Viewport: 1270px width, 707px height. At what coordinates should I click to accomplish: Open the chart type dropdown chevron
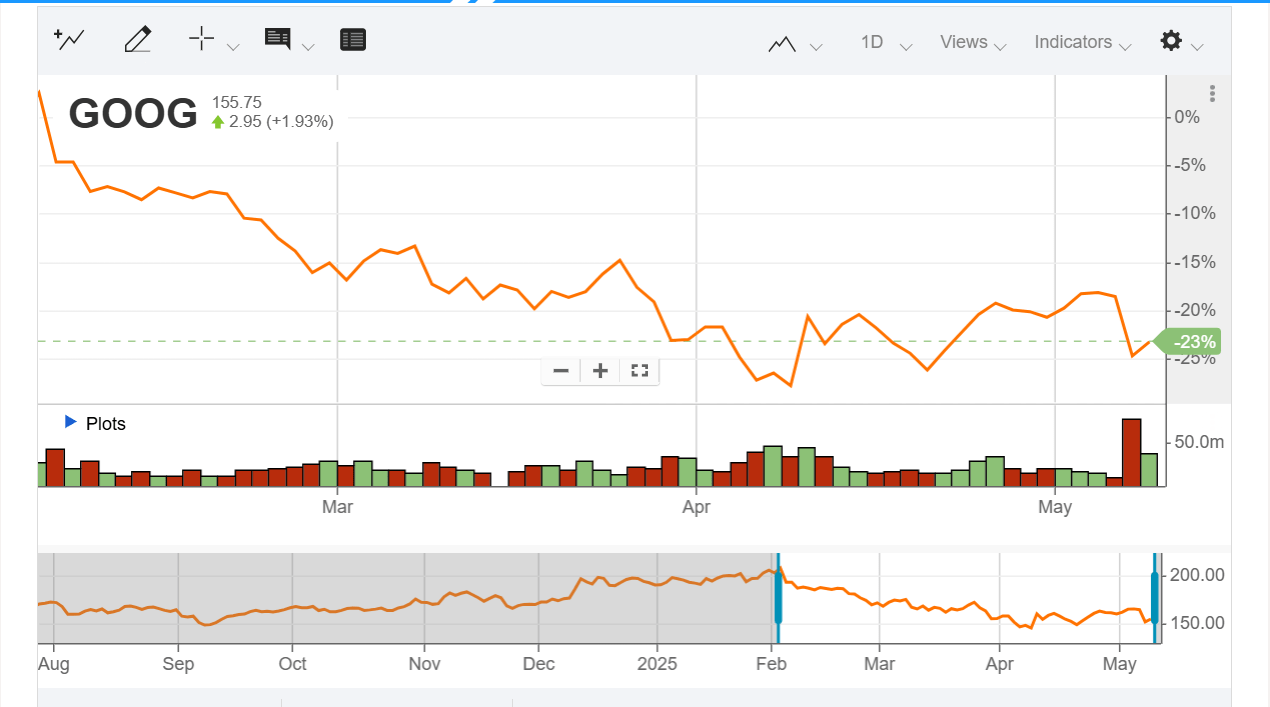pyautogui.click(x=816, y=46)
